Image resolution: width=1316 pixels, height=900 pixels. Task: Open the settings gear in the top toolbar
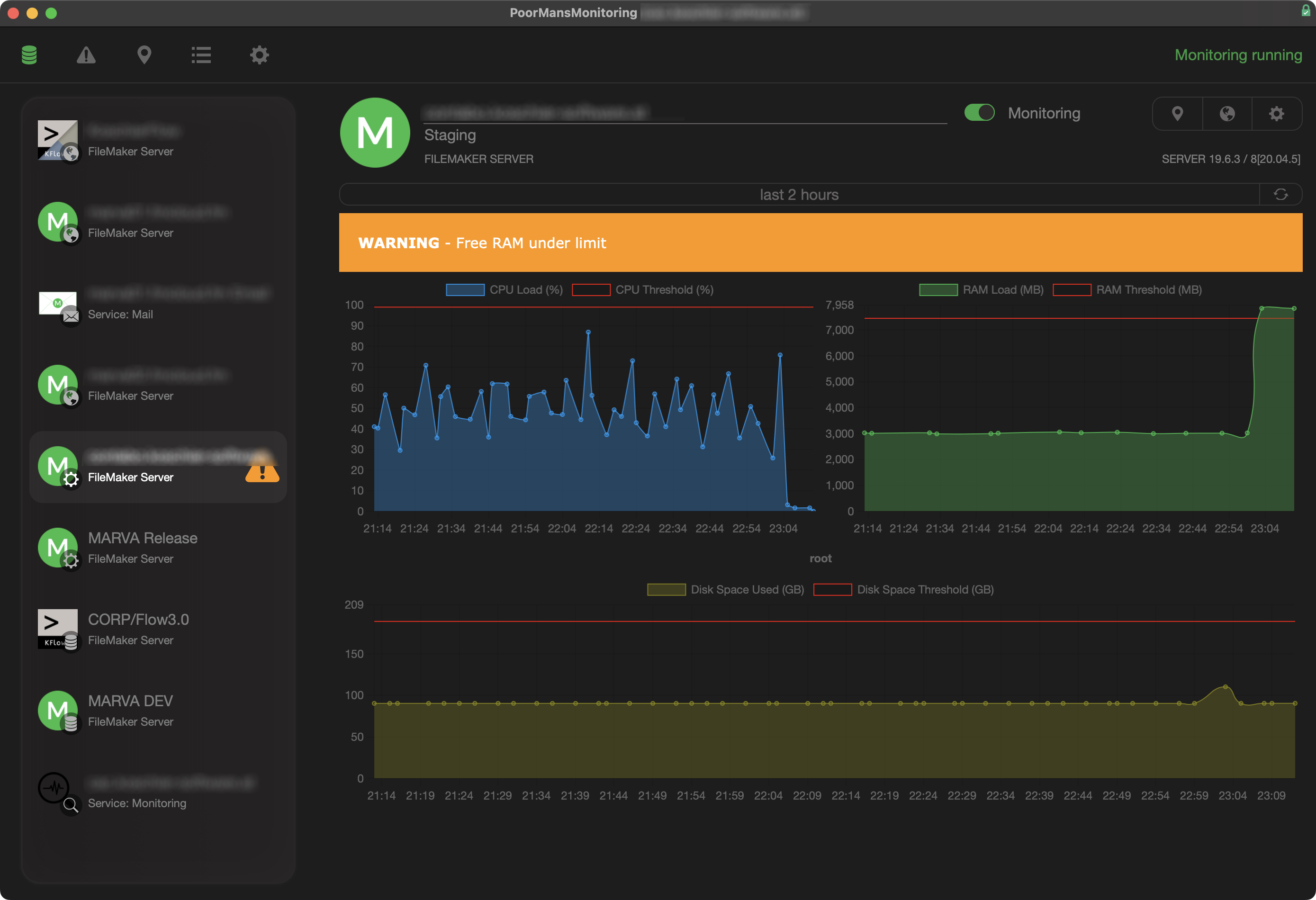(259, 55)
